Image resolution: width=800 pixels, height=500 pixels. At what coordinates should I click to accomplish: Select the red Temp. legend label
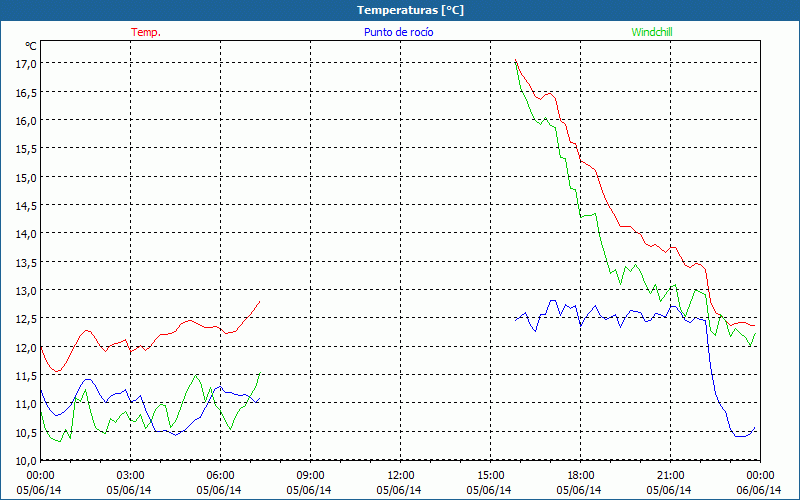[146, 32]
